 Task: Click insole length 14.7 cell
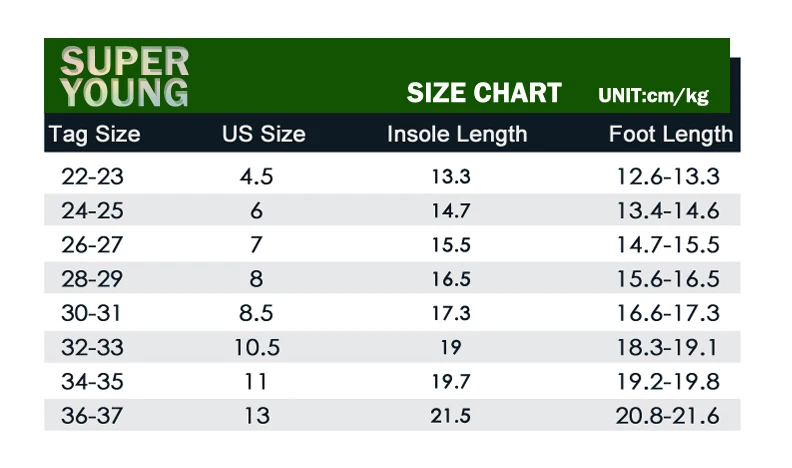tap(451, 211)
